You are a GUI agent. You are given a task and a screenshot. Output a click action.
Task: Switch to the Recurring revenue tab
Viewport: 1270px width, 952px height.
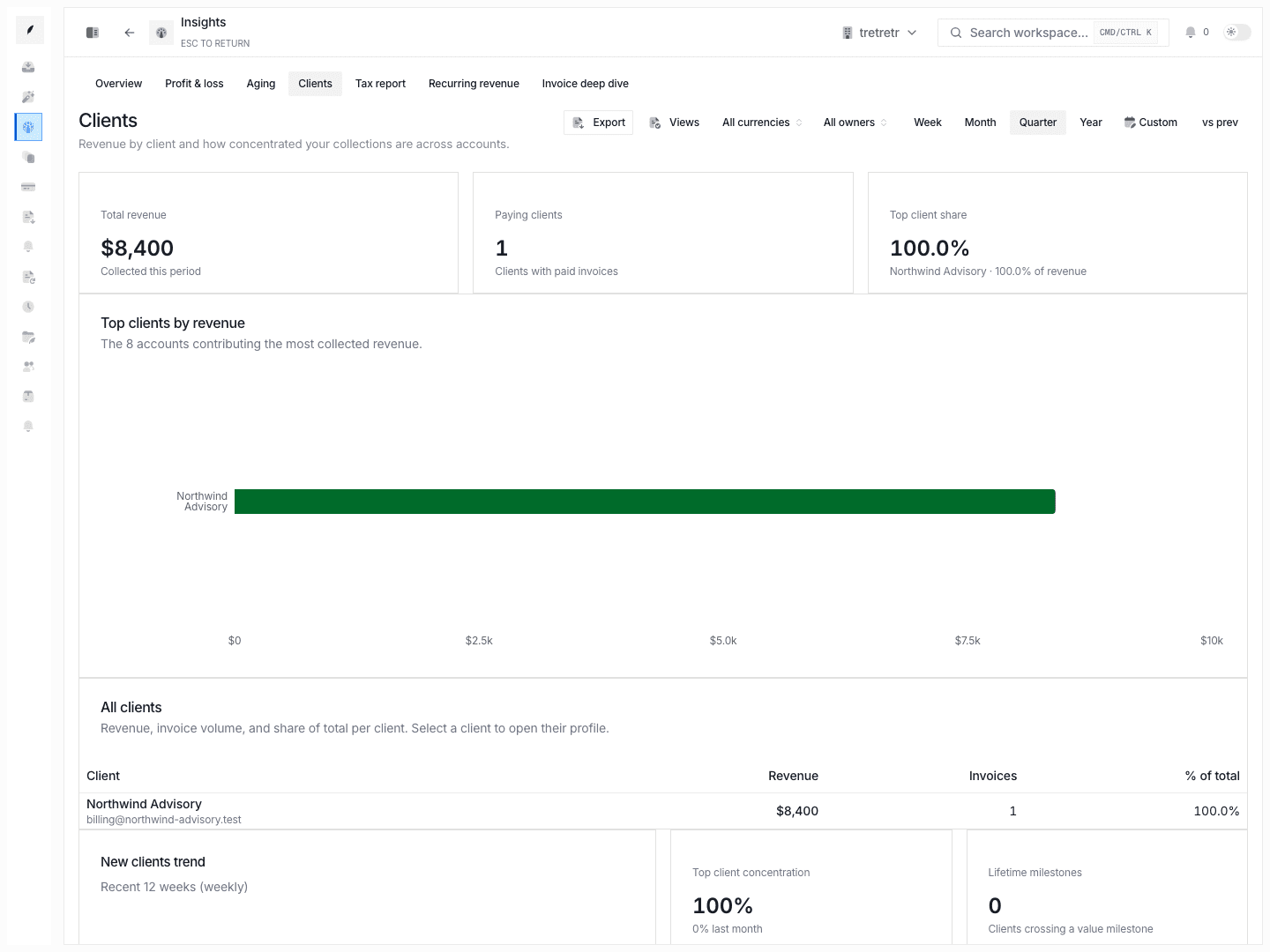[474, 84]
